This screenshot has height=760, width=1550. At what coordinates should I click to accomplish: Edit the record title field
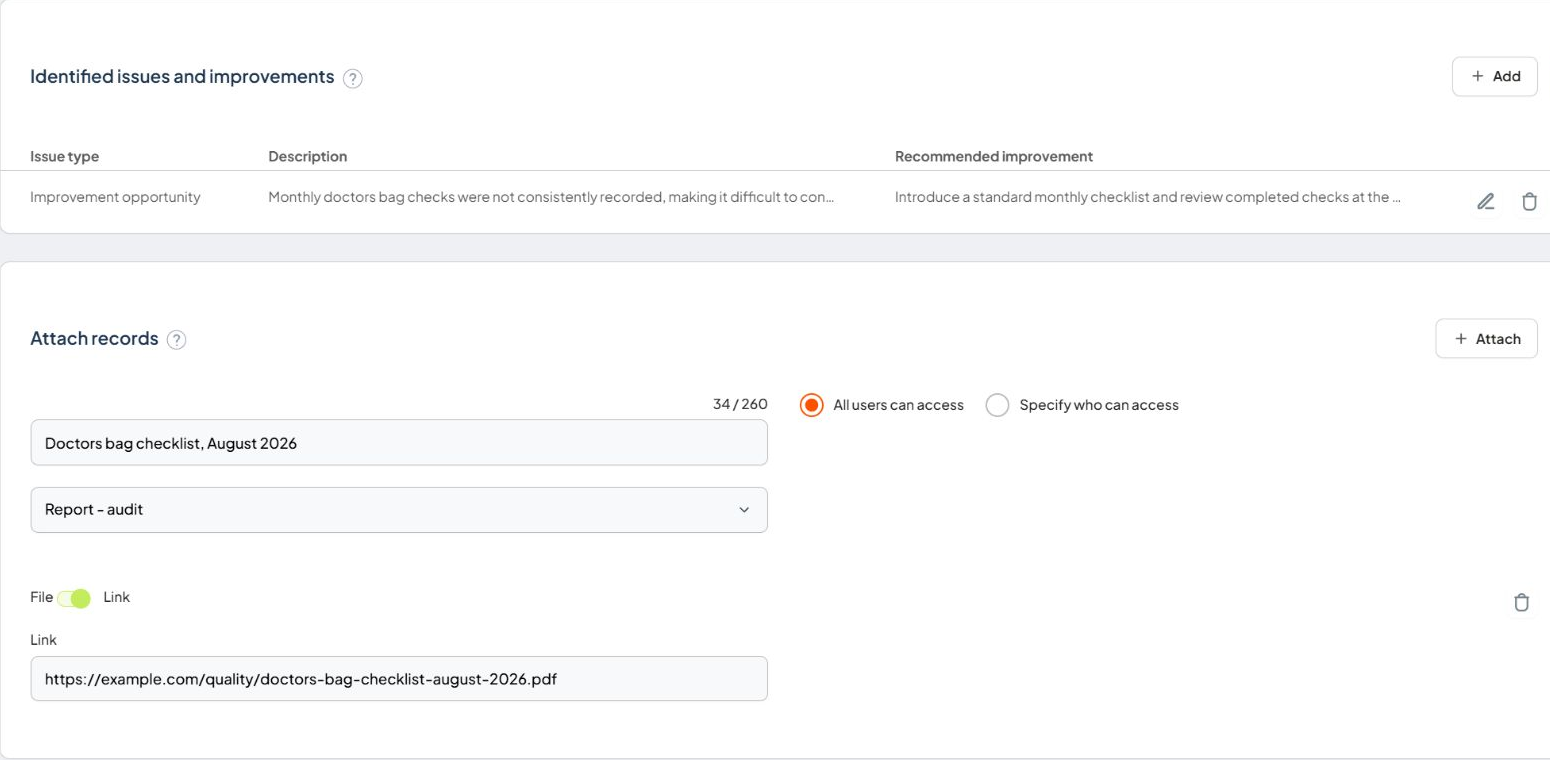coord(399,442)
